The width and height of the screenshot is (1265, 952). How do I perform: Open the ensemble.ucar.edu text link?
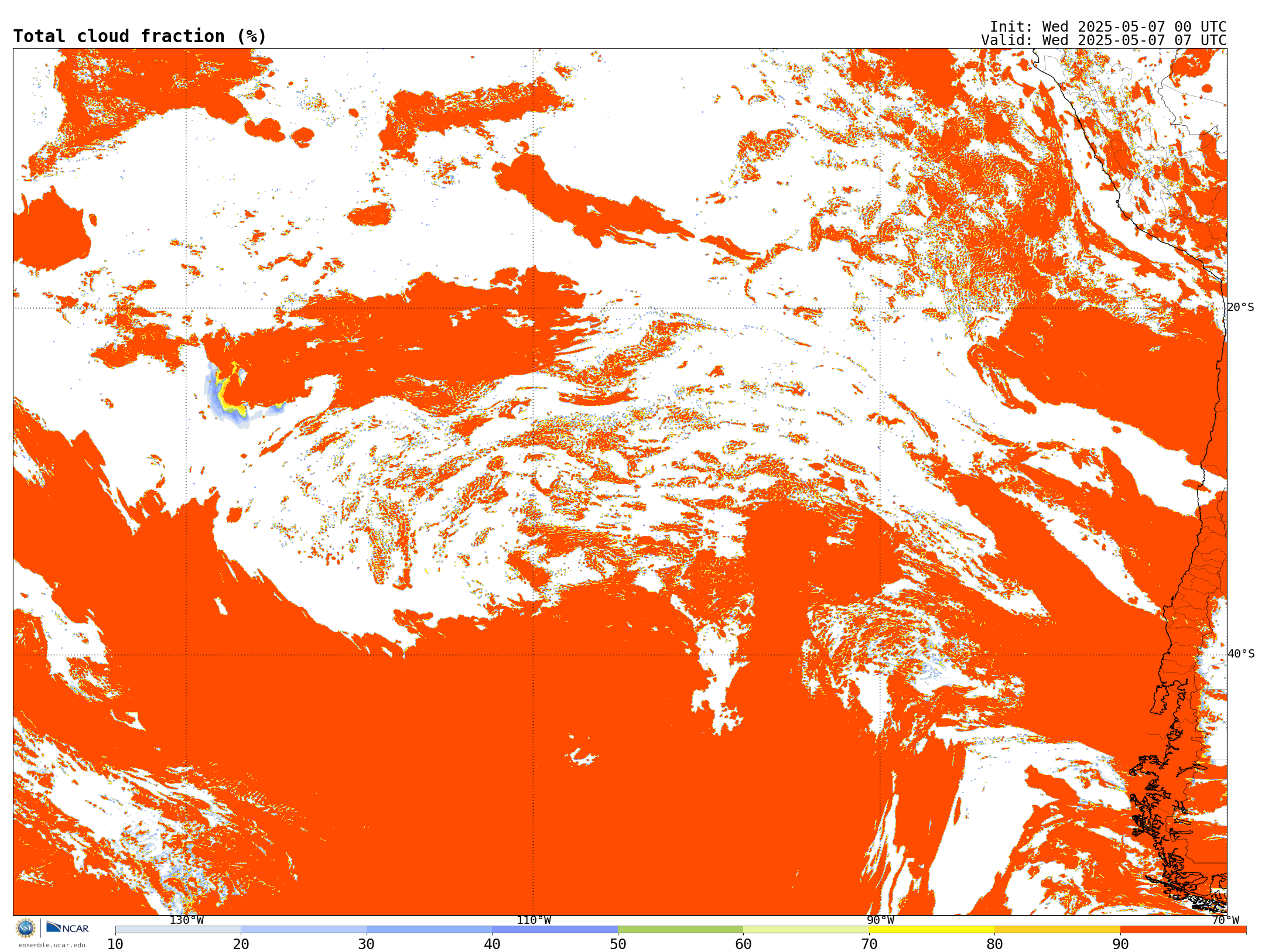pos(52,945)
